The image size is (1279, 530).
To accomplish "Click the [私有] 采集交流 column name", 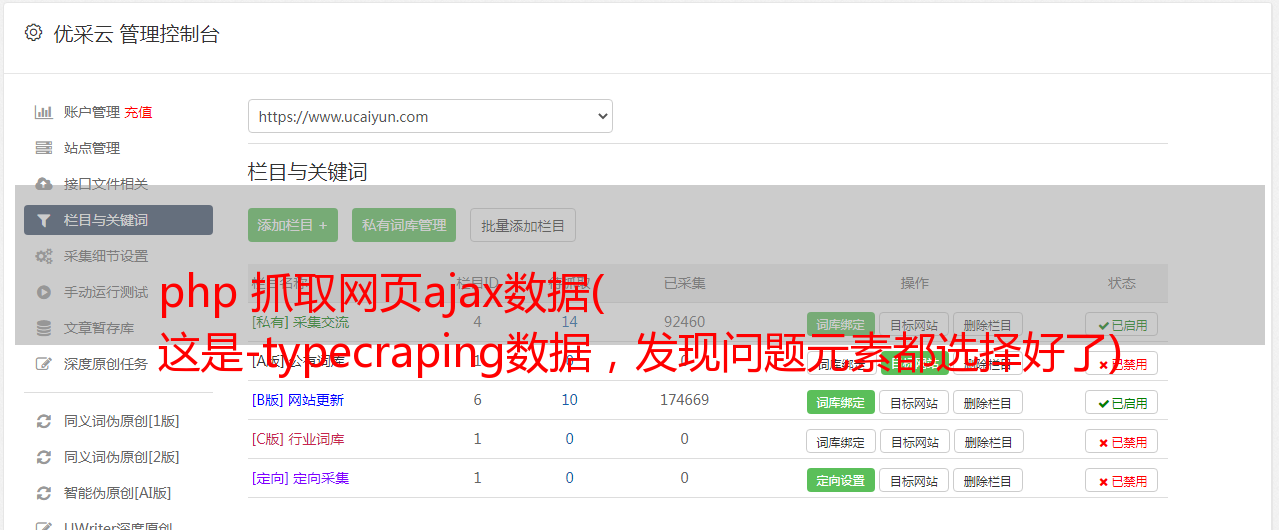I will 300,322.
